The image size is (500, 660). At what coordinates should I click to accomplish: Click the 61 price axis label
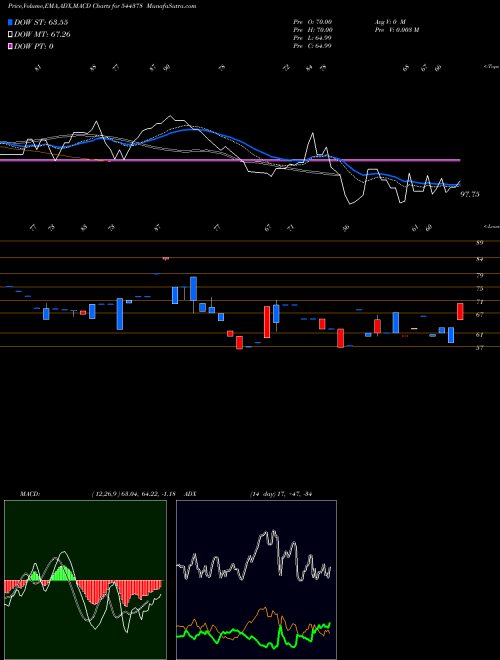point(479,335)
